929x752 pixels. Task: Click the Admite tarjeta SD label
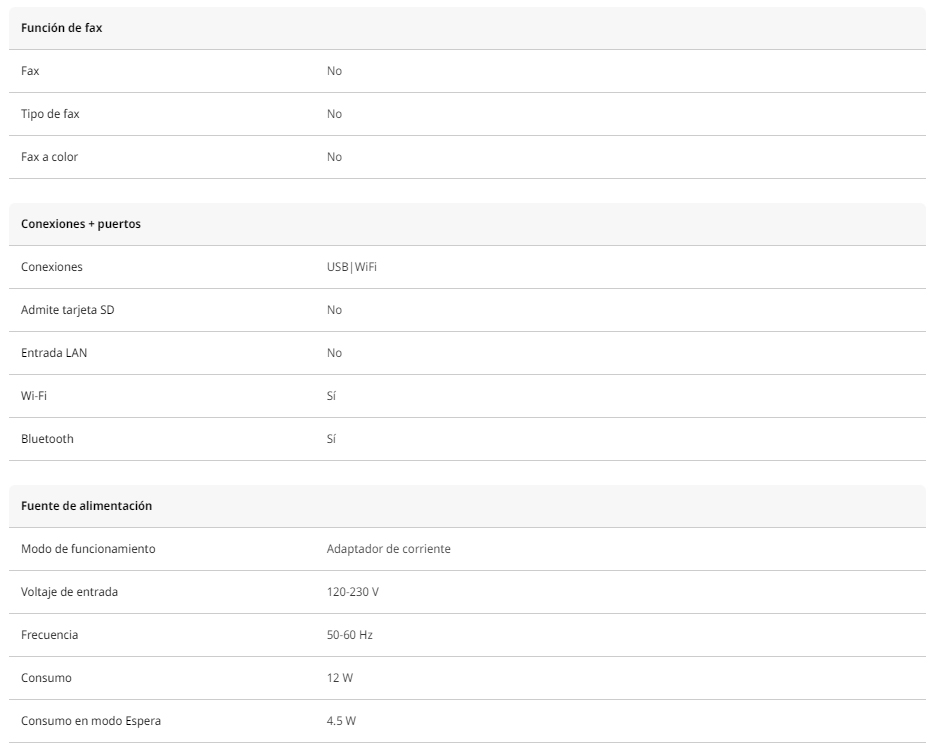[x=68, y=310]
